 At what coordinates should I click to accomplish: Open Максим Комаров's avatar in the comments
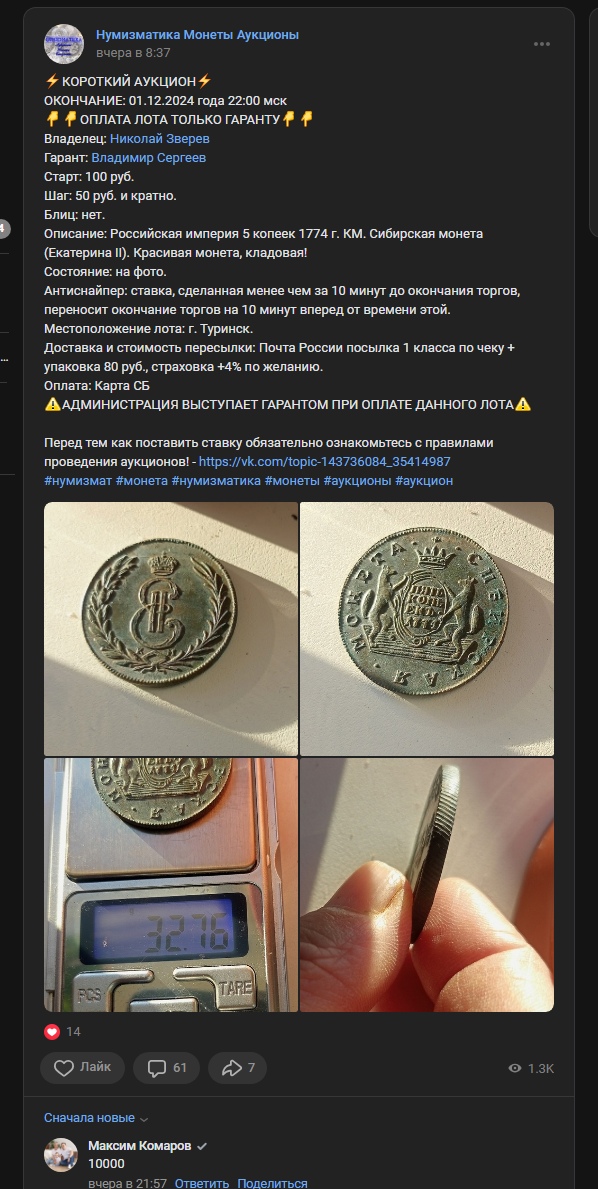coord(61,1155)
